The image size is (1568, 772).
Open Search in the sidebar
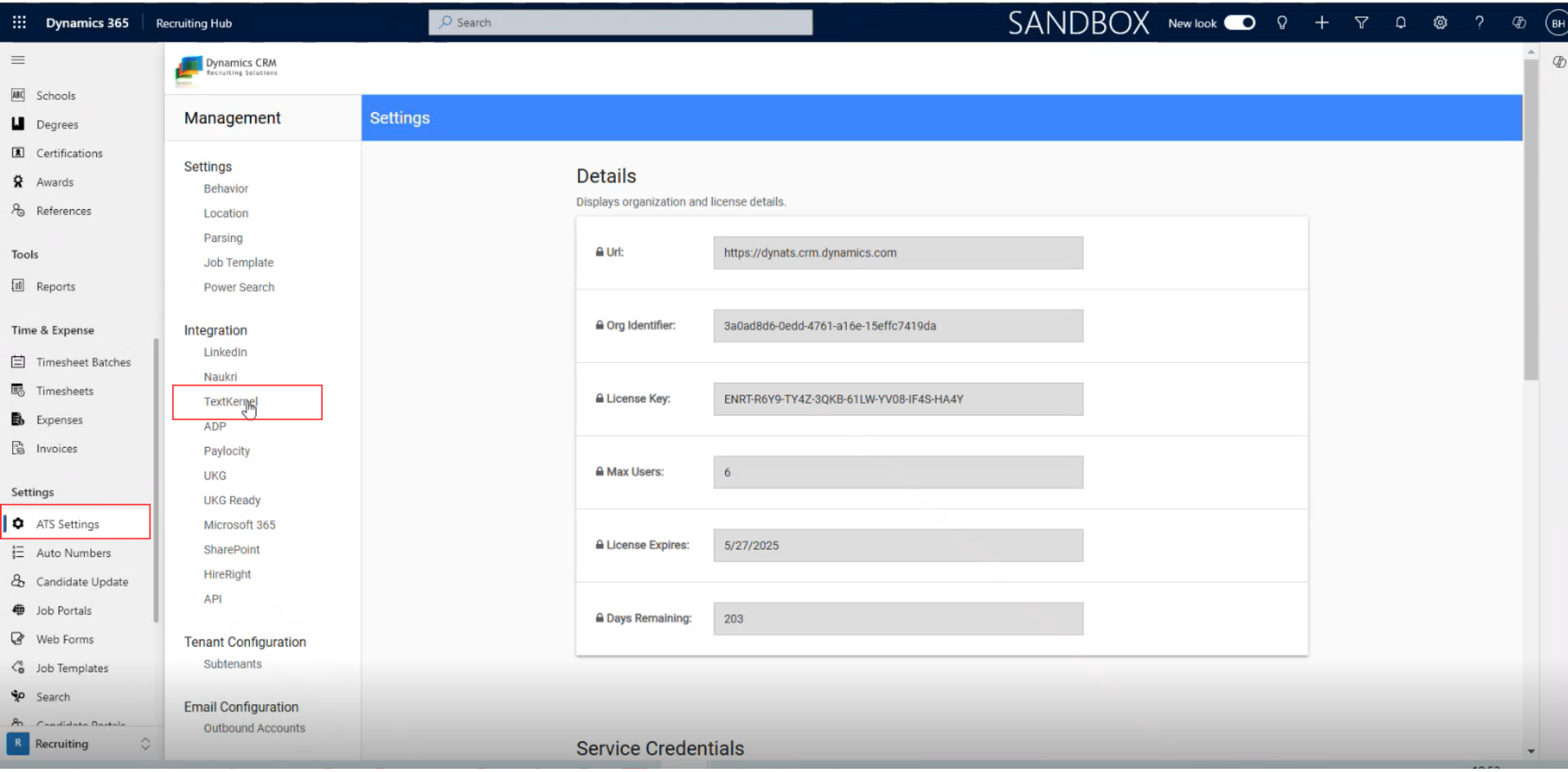click(53, 697)
